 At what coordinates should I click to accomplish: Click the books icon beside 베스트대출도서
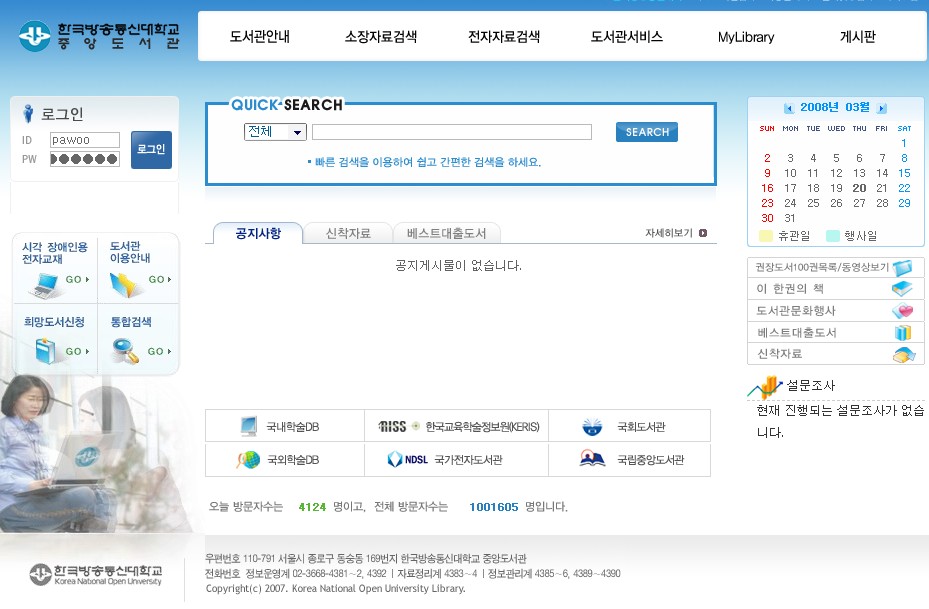[902, 332]
